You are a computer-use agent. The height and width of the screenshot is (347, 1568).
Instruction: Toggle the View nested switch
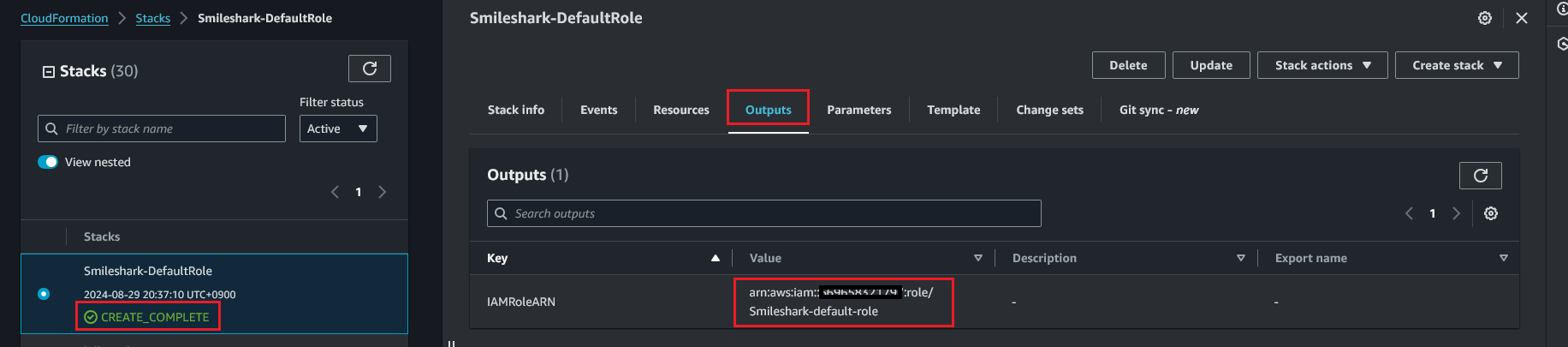(48, 162)
